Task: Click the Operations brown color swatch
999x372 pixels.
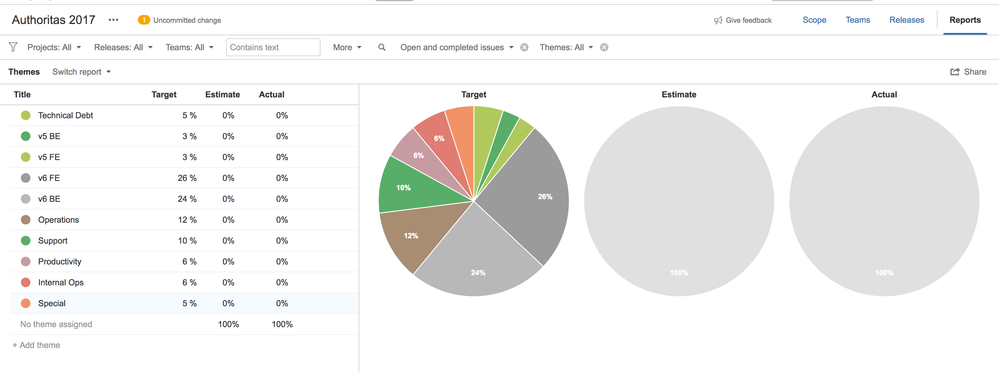Action: 25,220
